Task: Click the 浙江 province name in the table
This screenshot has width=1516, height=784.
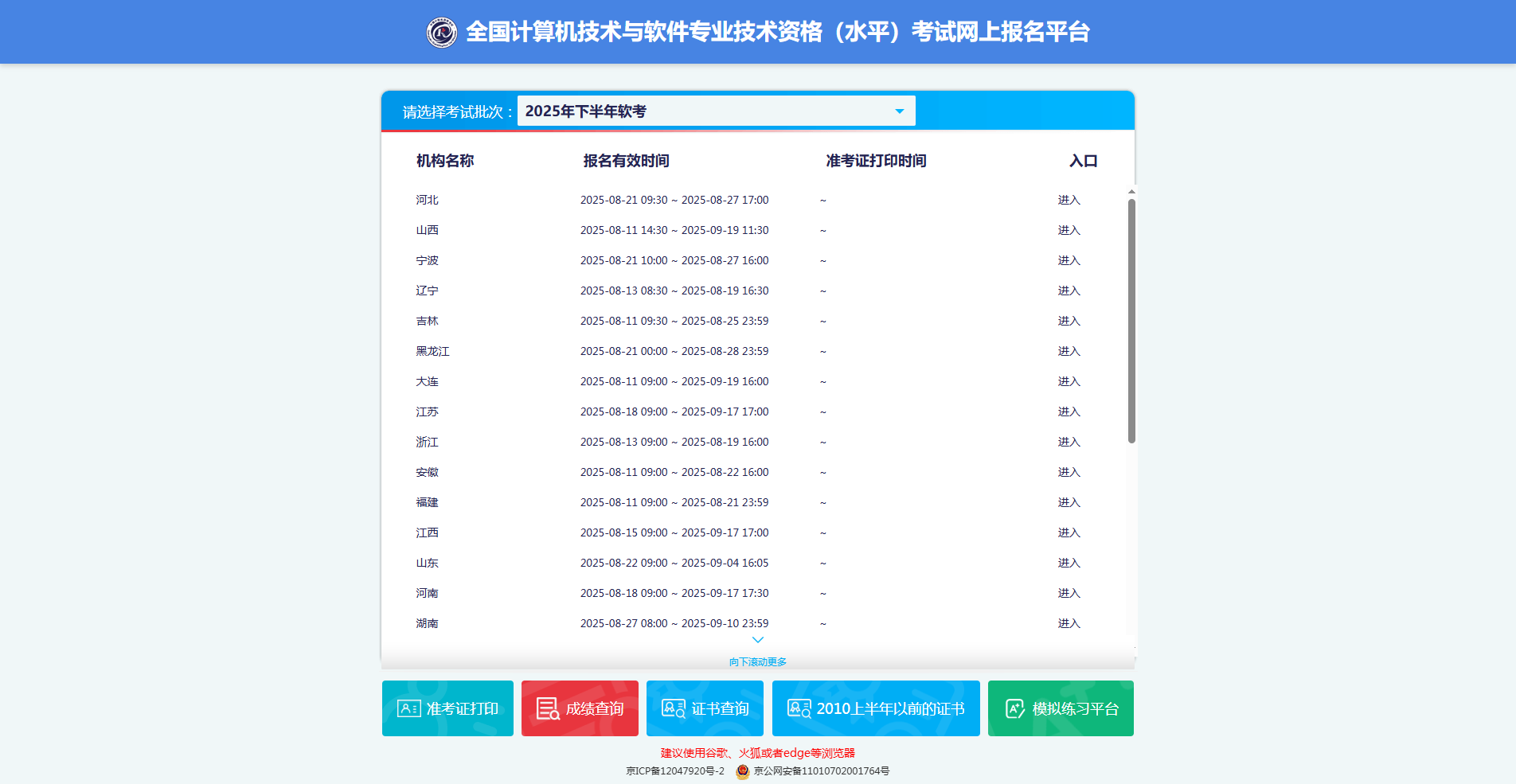Action: click(x=427, y=442)
